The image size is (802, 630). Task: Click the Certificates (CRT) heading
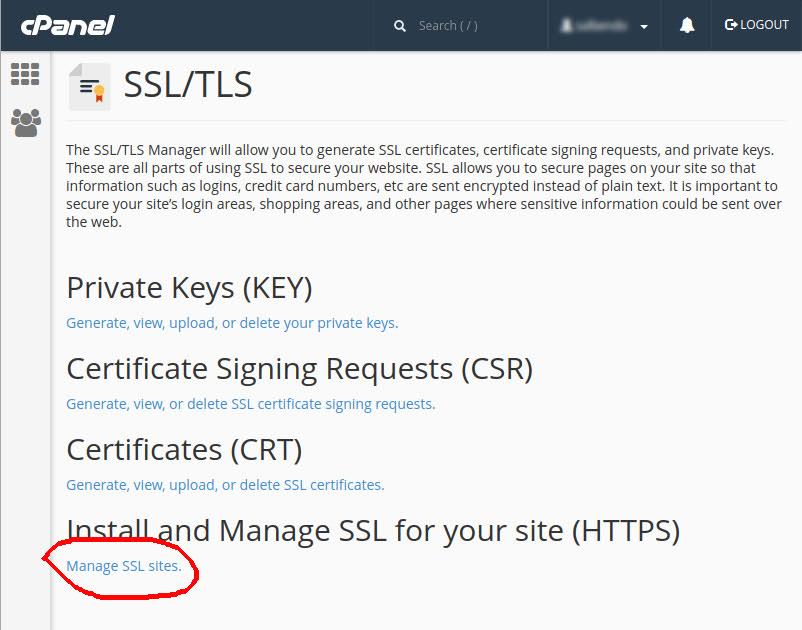(184, 449)
